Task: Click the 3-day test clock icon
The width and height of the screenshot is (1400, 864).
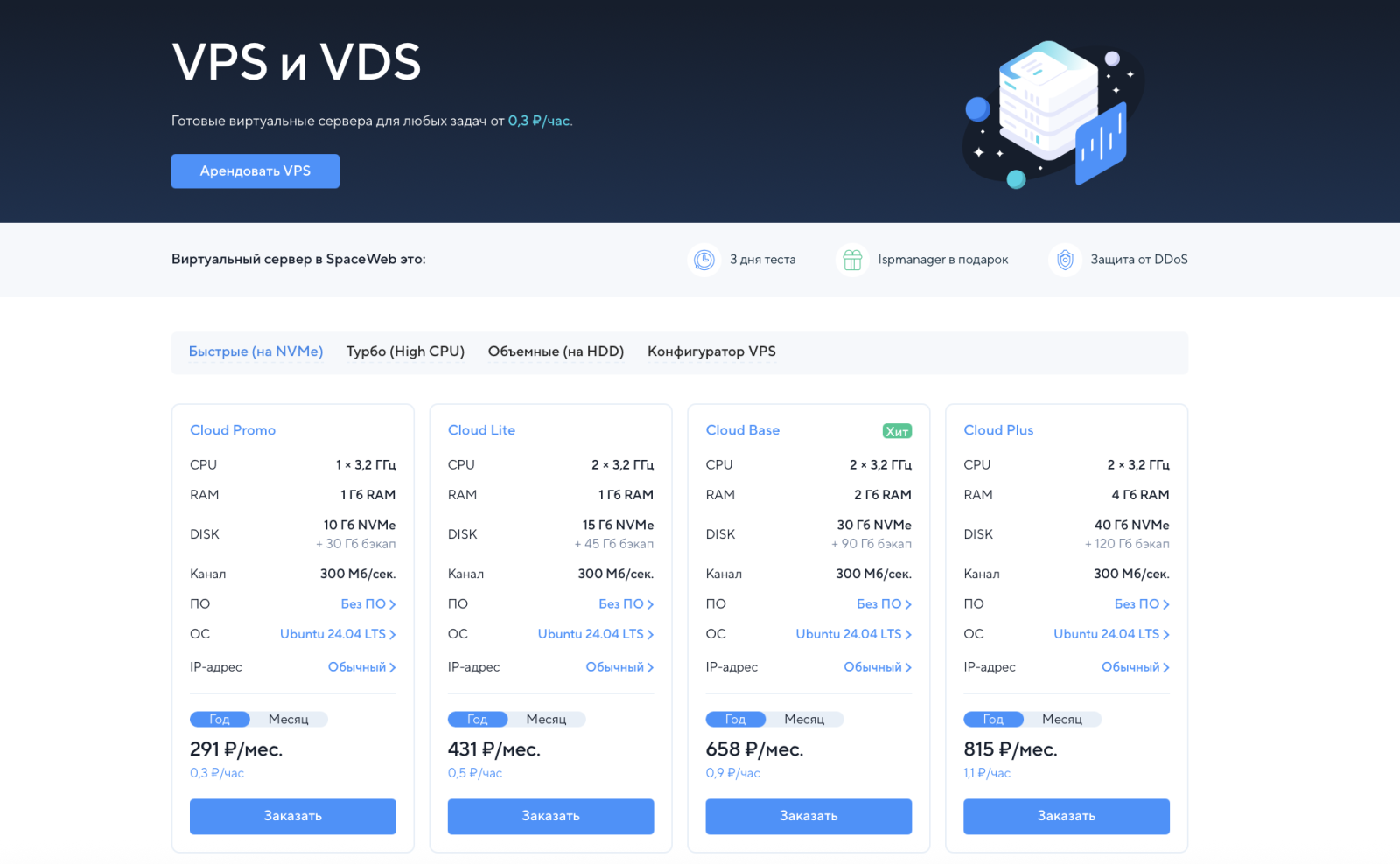Action: (703, 260)
